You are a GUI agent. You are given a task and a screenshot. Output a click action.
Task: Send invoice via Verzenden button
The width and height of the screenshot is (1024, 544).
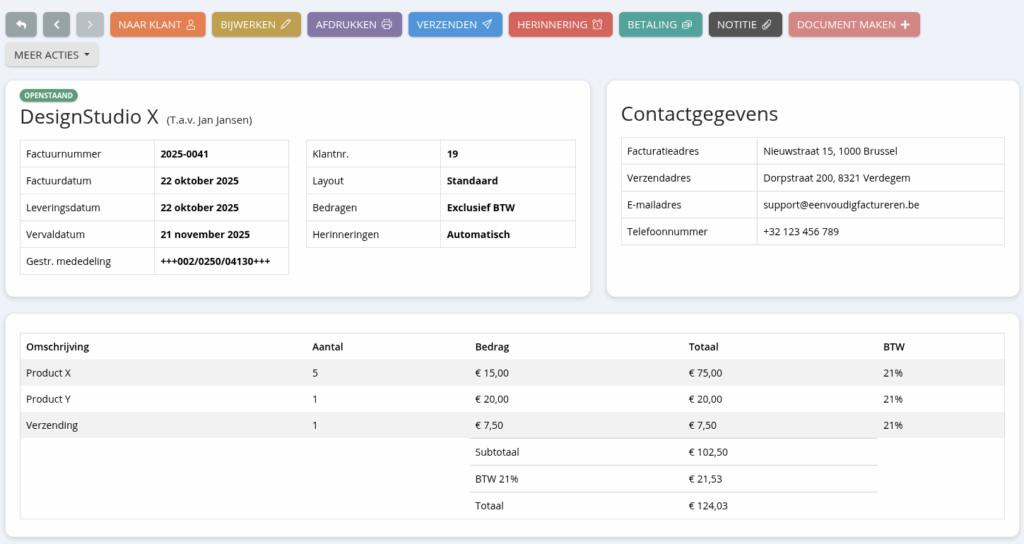pos(454,24)
